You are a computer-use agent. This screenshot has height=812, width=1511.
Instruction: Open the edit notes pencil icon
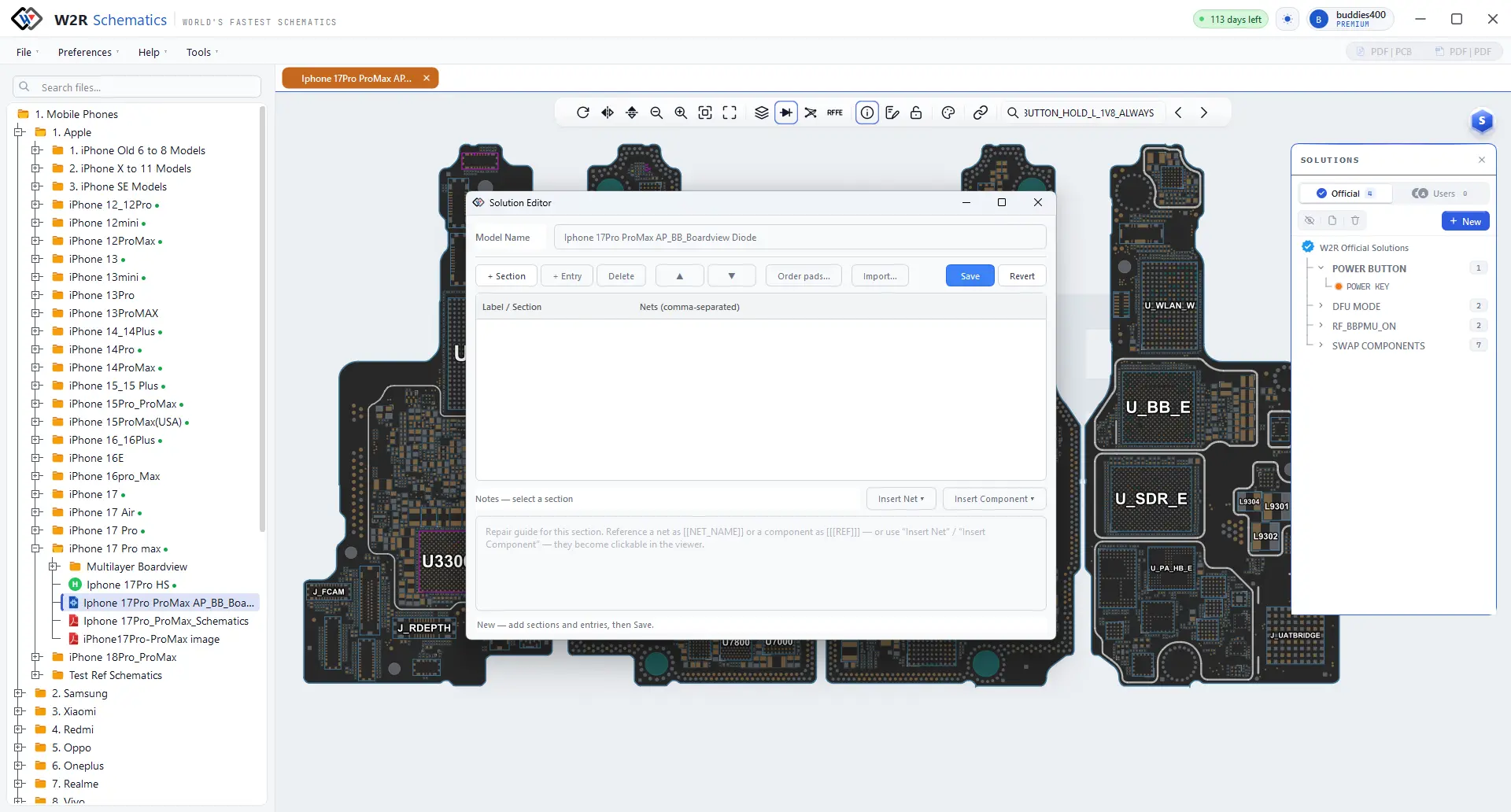[892, 113]
